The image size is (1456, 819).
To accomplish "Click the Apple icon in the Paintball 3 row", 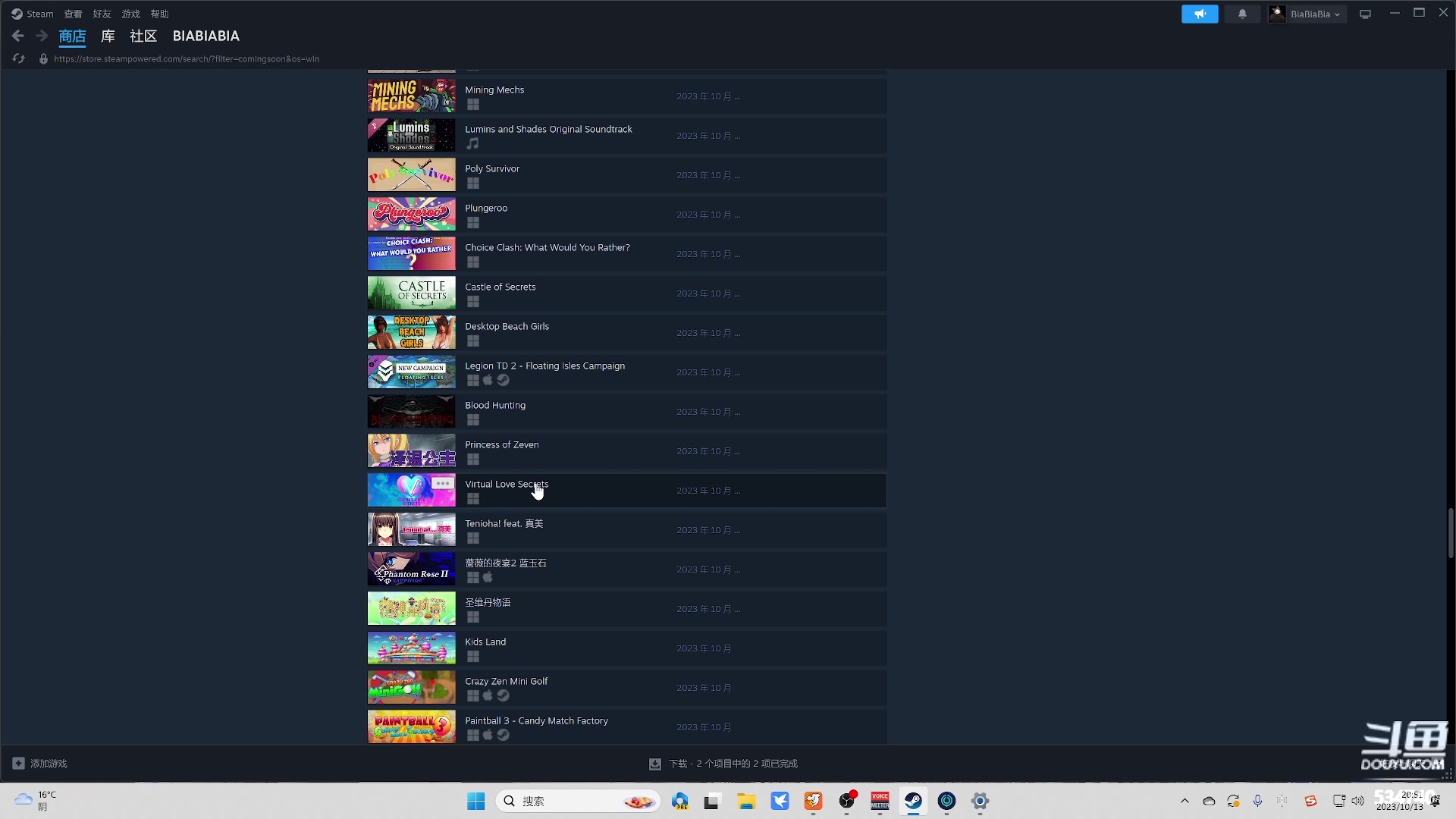I will [x=488, y=735].
